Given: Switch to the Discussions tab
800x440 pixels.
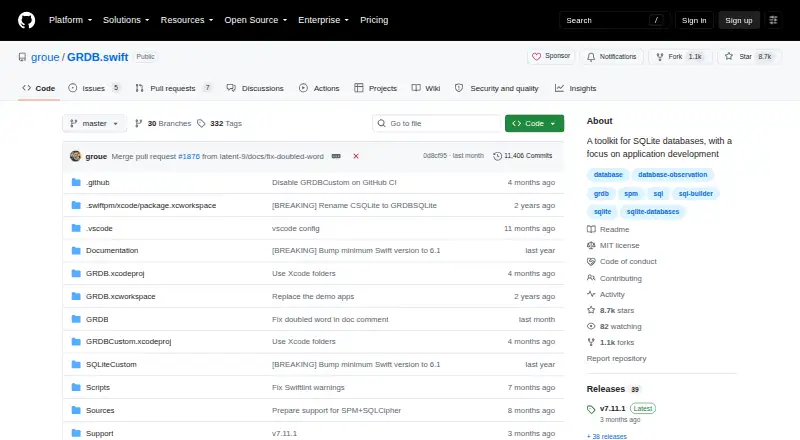Looking at the screenshot, I should (x=255, y=88).
